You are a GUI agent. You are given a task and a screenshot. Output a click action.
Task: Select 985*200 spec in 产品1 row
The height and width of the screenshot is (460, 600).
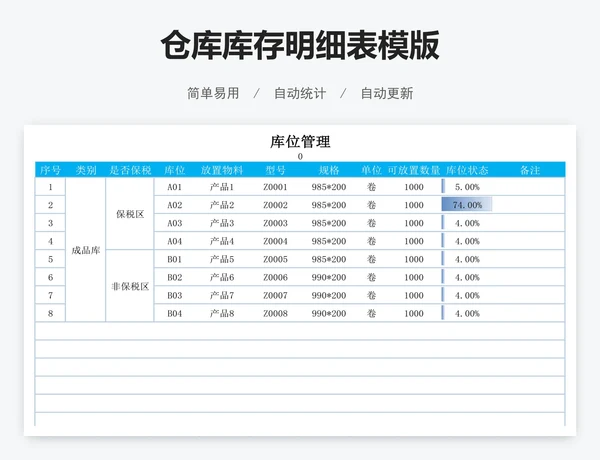[329, 187]
